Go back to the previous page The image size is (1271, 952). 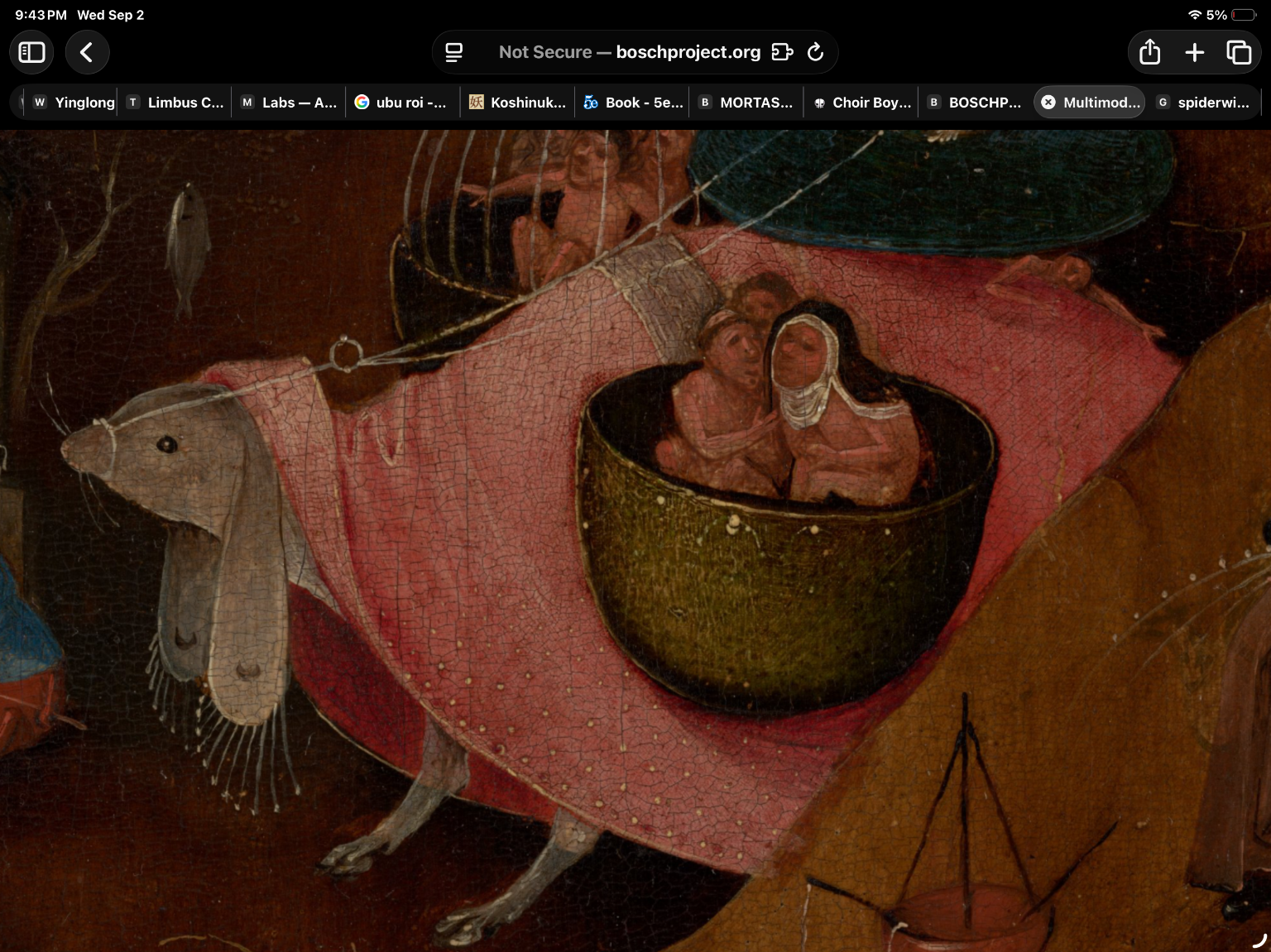87,52
